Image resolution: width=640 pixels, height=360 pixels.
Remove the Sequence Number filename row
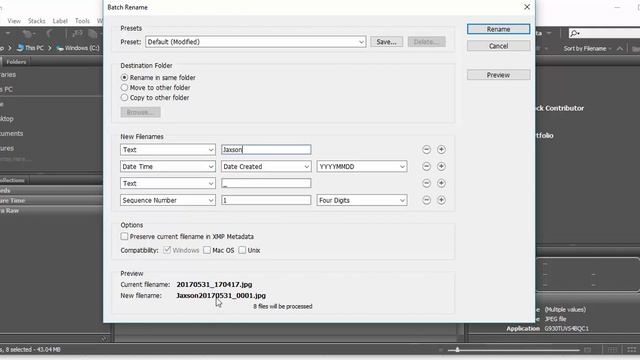(426, 200)
